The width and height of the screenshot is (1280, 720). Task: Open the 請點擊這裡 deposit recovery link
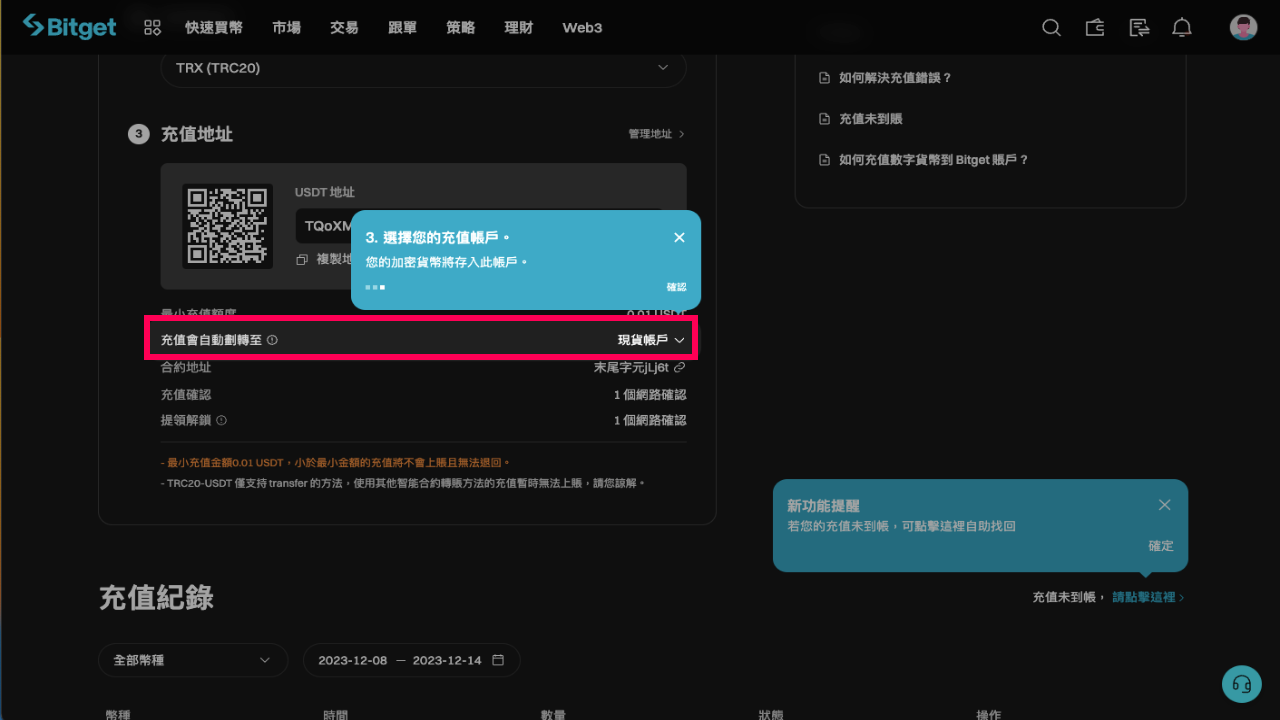[1143, 596]
